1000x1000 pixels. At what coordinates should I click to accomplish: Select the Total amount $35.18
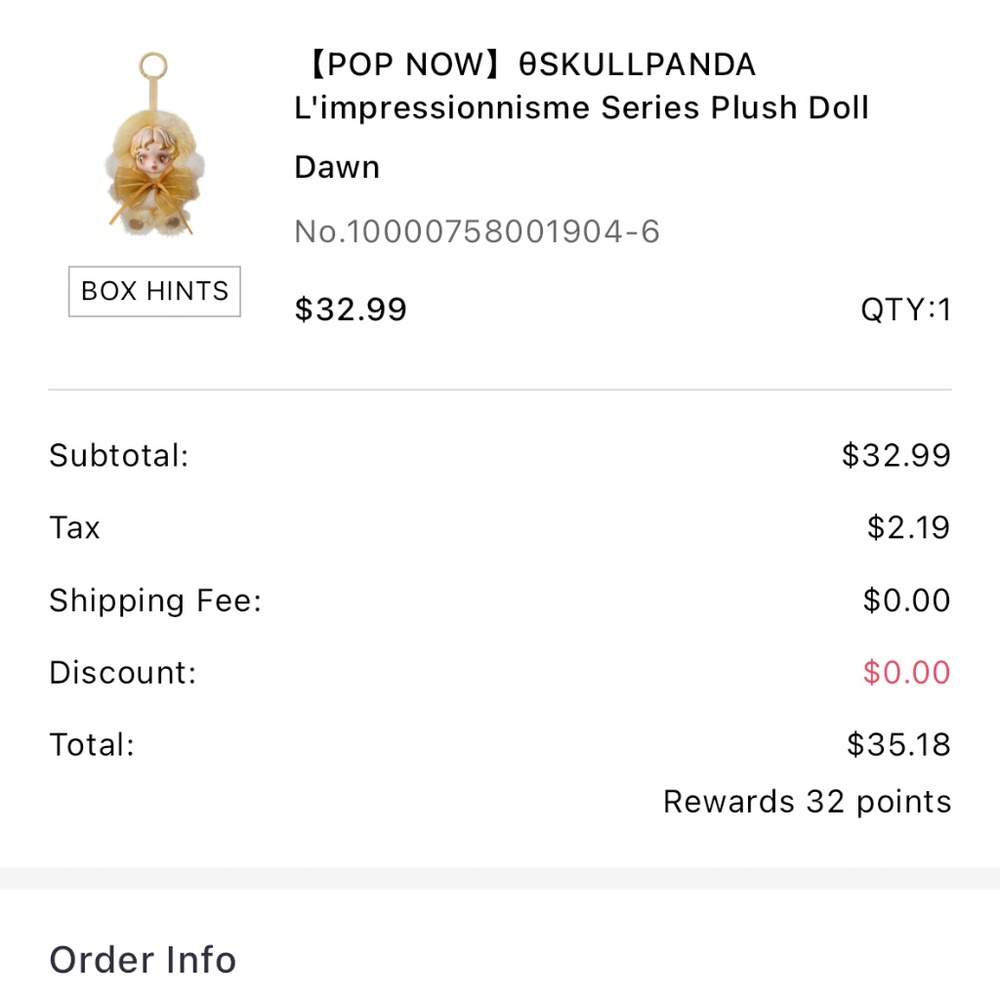[x=898, y=744]
